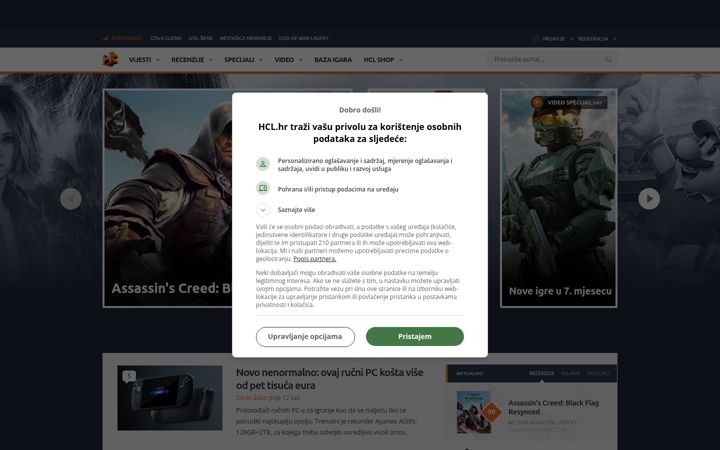Click the device storage icon
The image size is (720, 450).
[263, 188]
